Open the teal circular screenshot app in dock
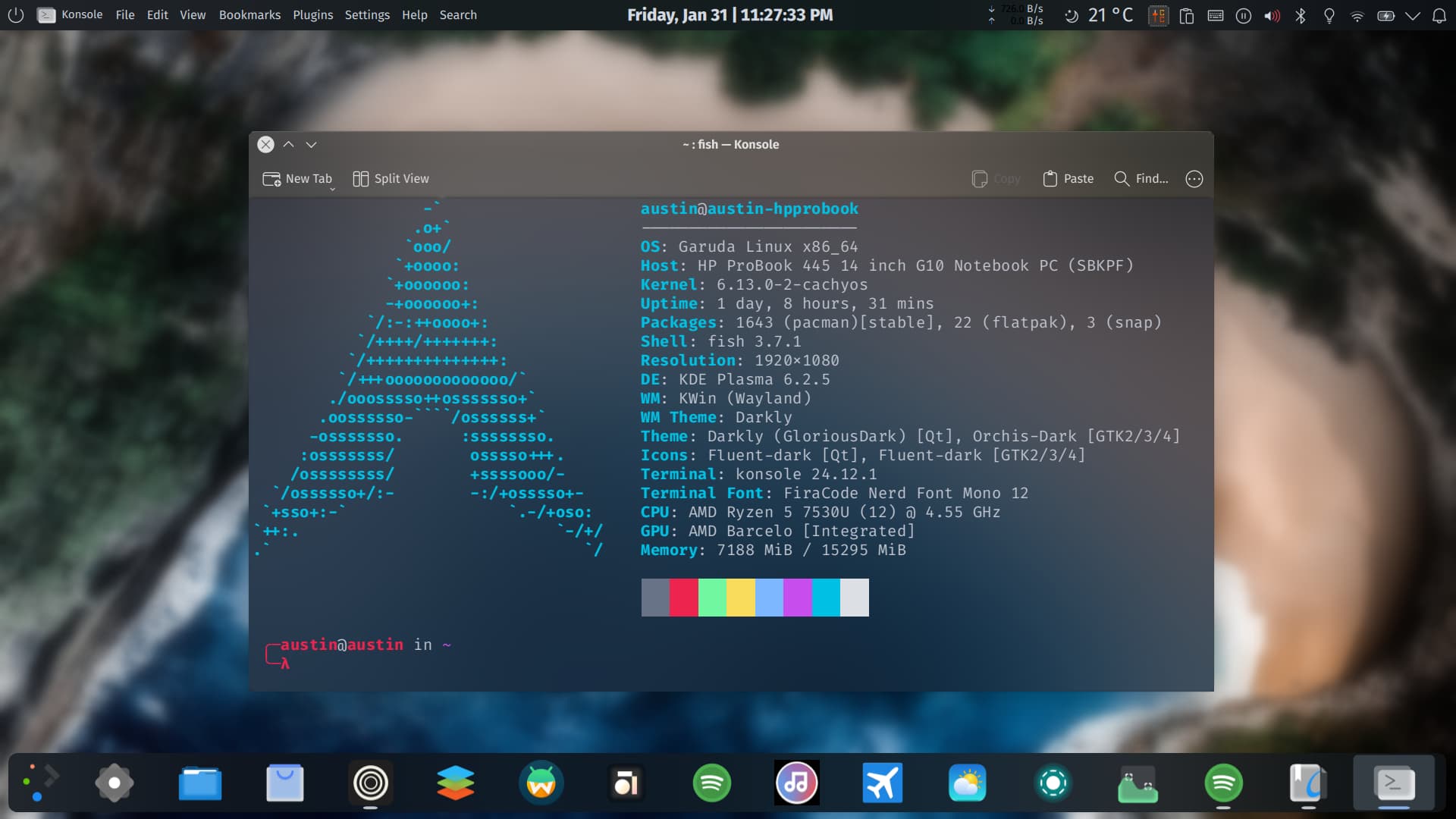Image resolution: width=1456 pixels, height=819 pixels. click(1053, 783)
